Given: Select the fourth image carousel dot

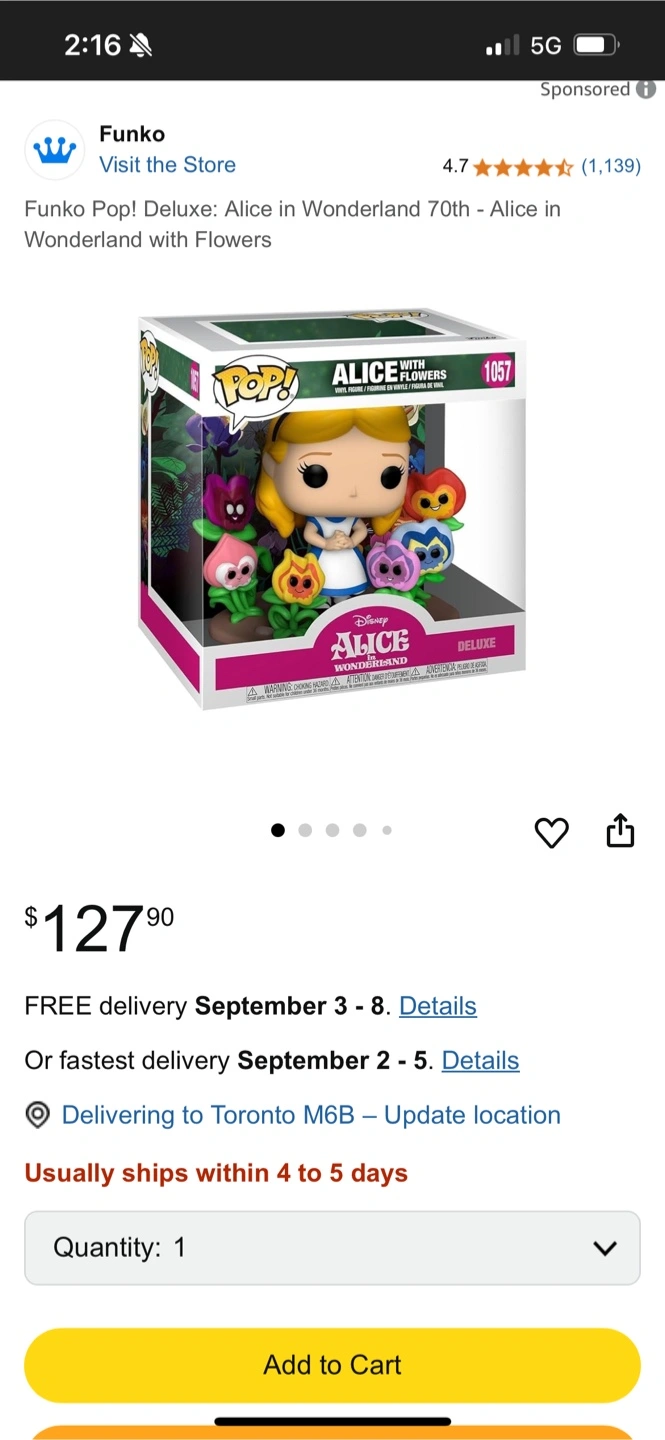Looking at the screenshot, I should click(360, 830).
